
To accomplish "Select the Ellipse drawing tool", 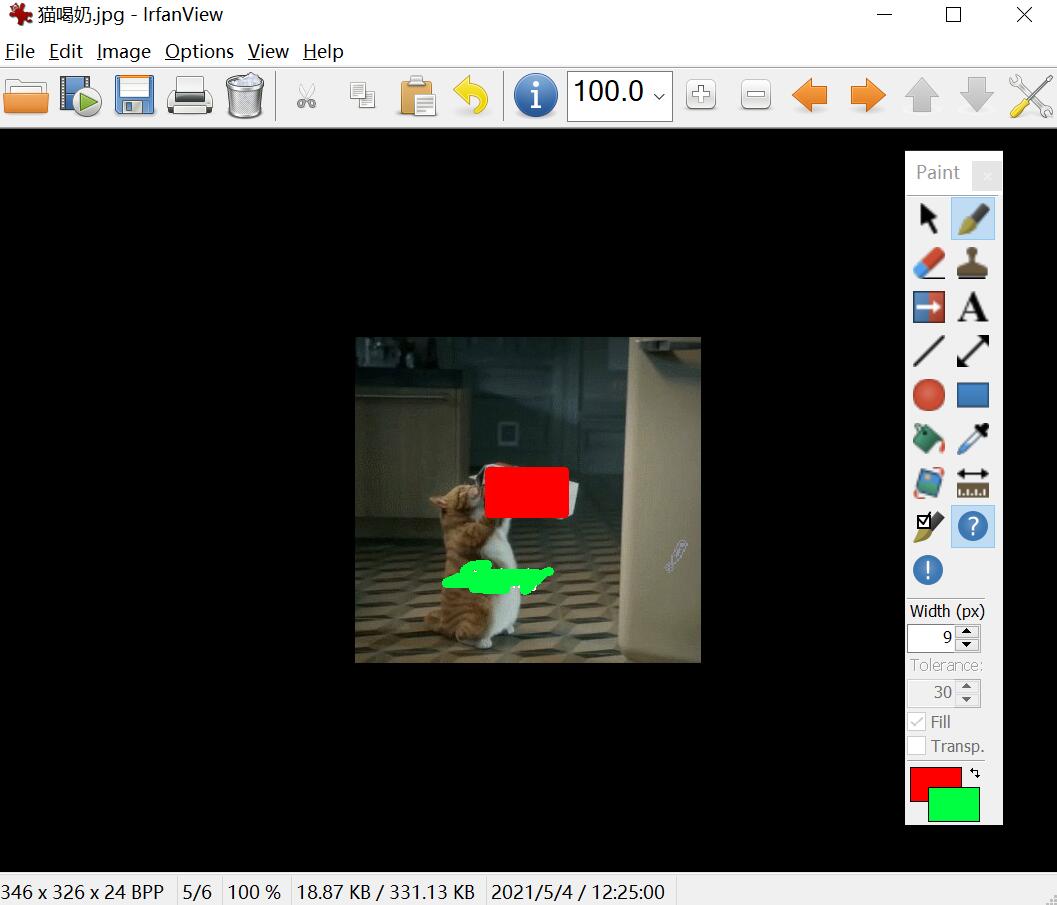I will tap(929, 395).
